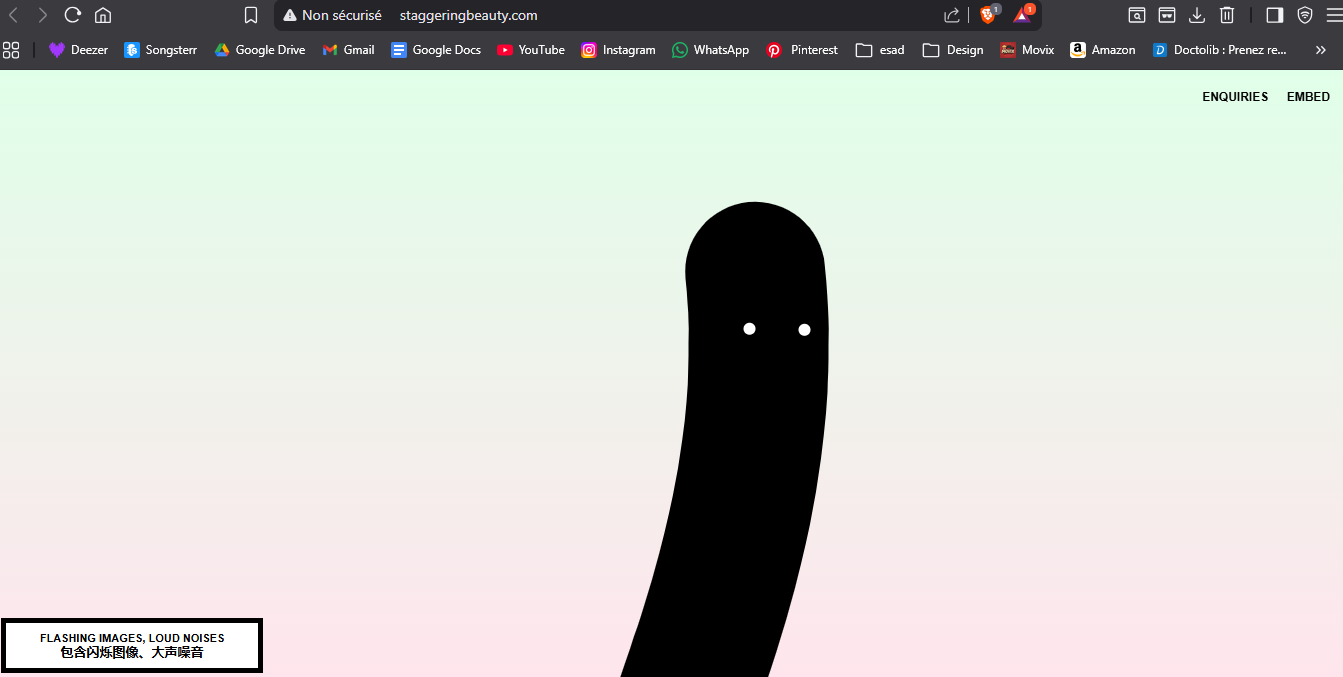
Task: Toggle the sidebar panel
Action: click(x=1274, y=15)
